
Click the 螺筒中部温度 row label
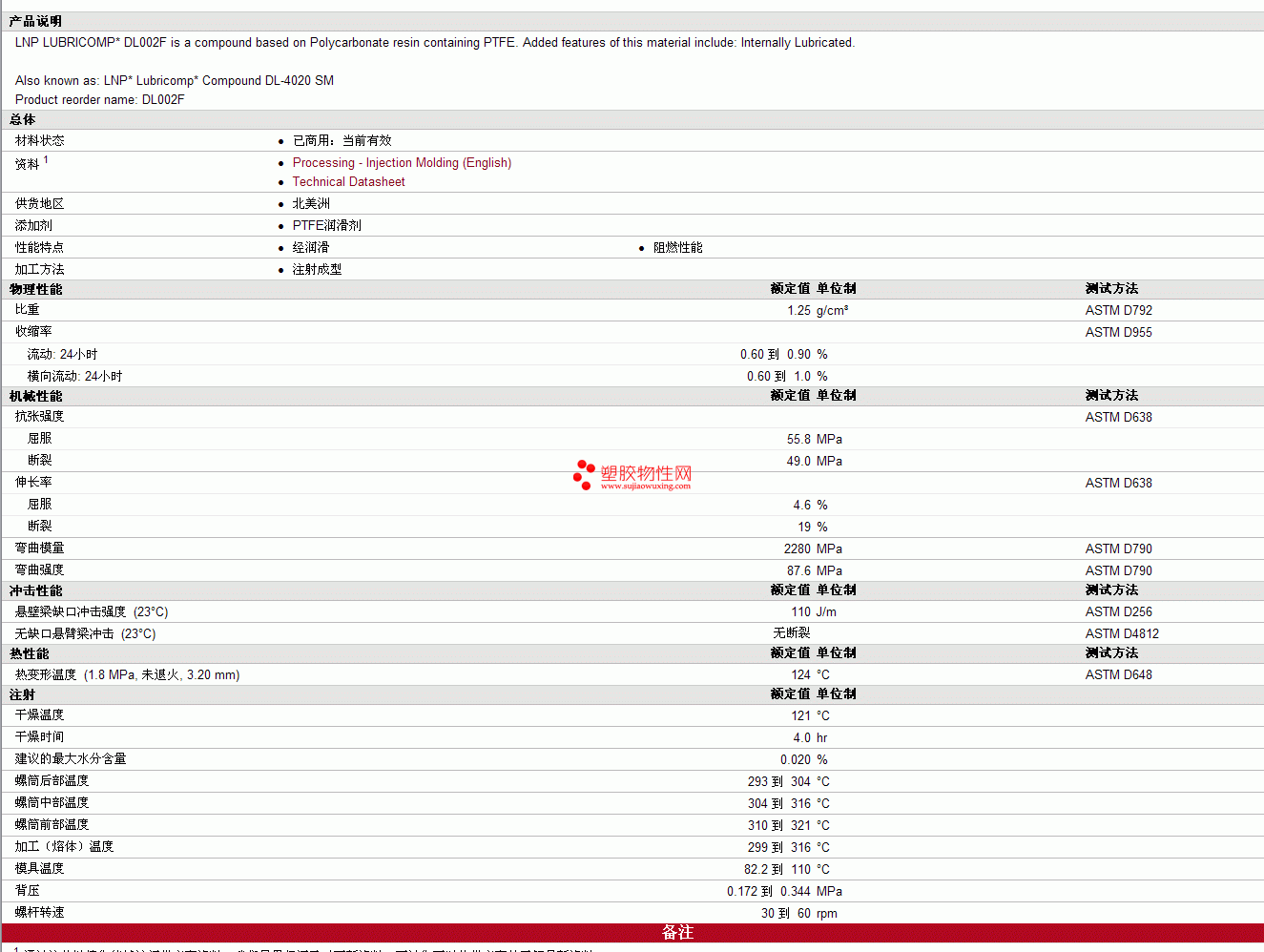52,803
